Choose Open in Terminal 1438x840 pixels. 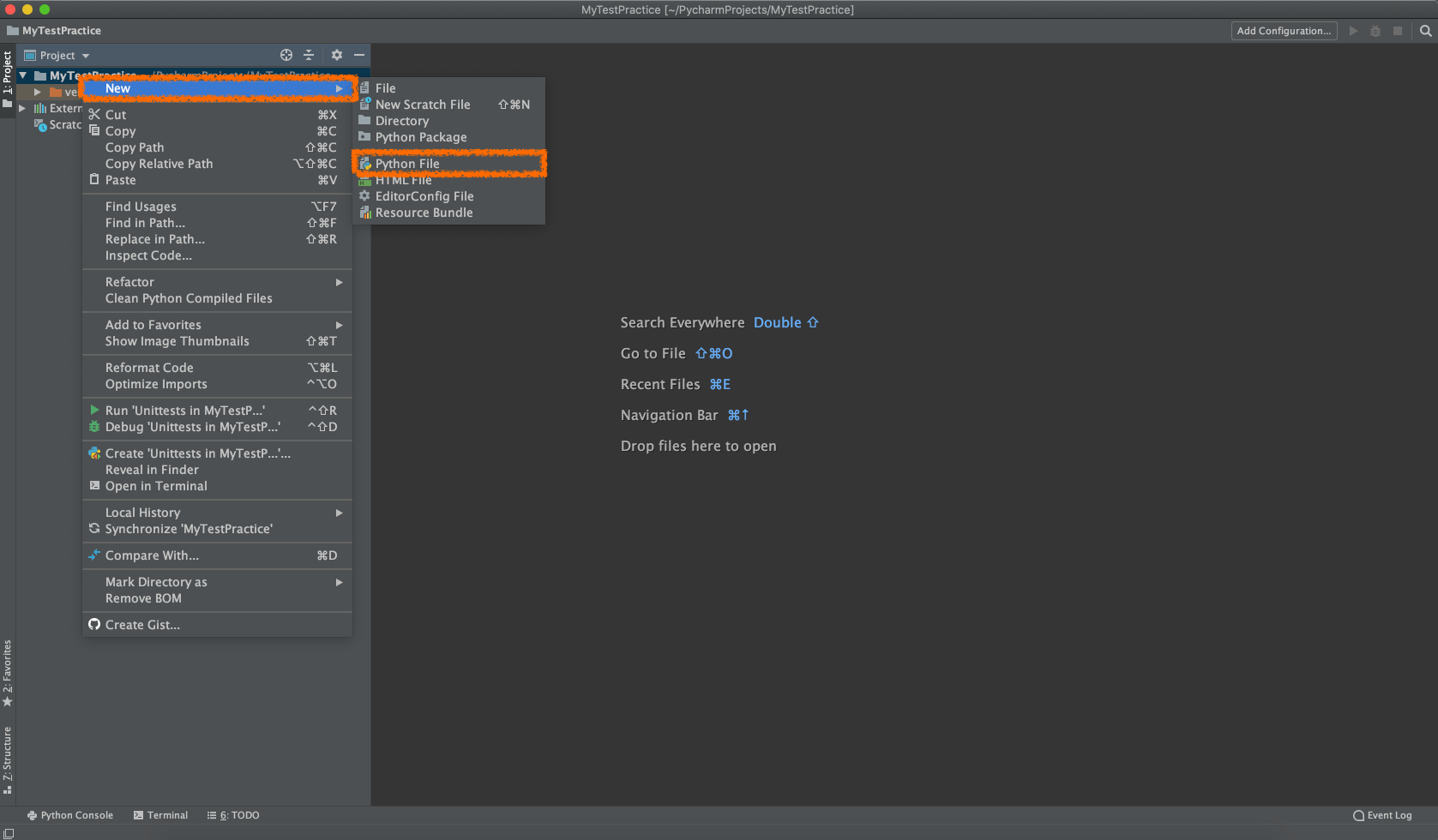[217, 486]
